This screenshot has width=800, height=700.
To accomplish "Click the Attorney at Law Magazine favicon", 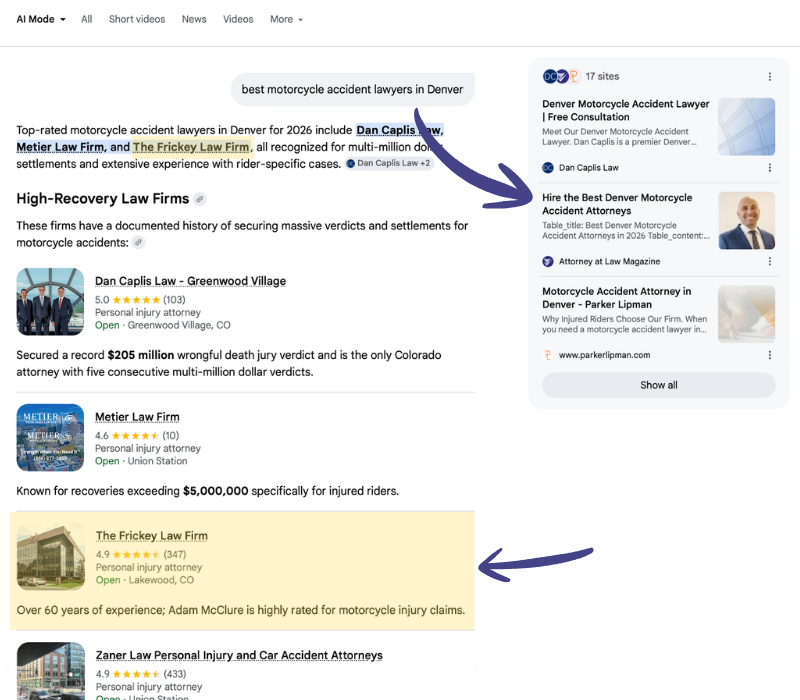I will (x=548, y=262).
